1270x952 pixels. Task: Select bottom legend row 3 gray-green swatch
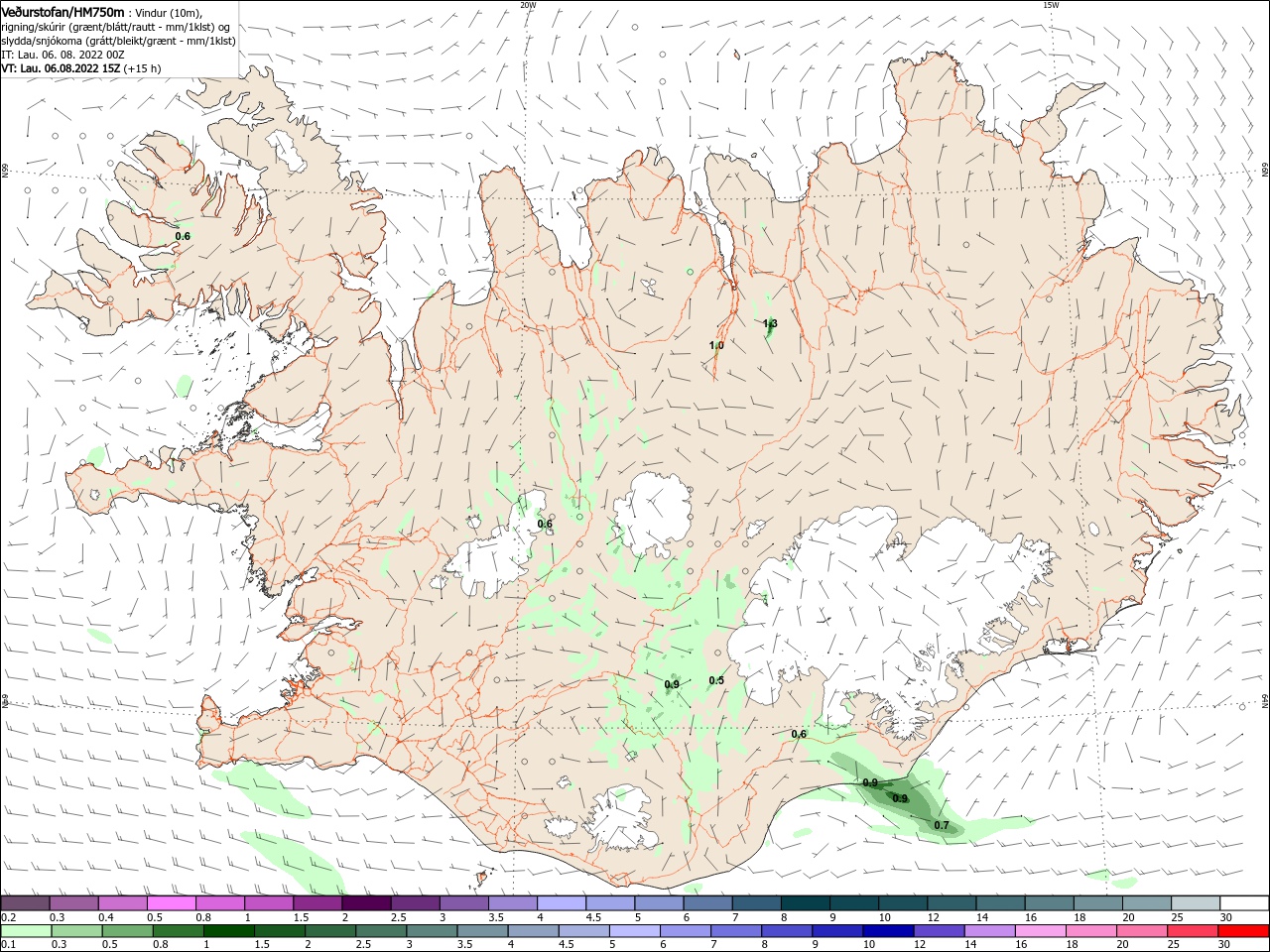pyautogui.click(x=431, y=931)
